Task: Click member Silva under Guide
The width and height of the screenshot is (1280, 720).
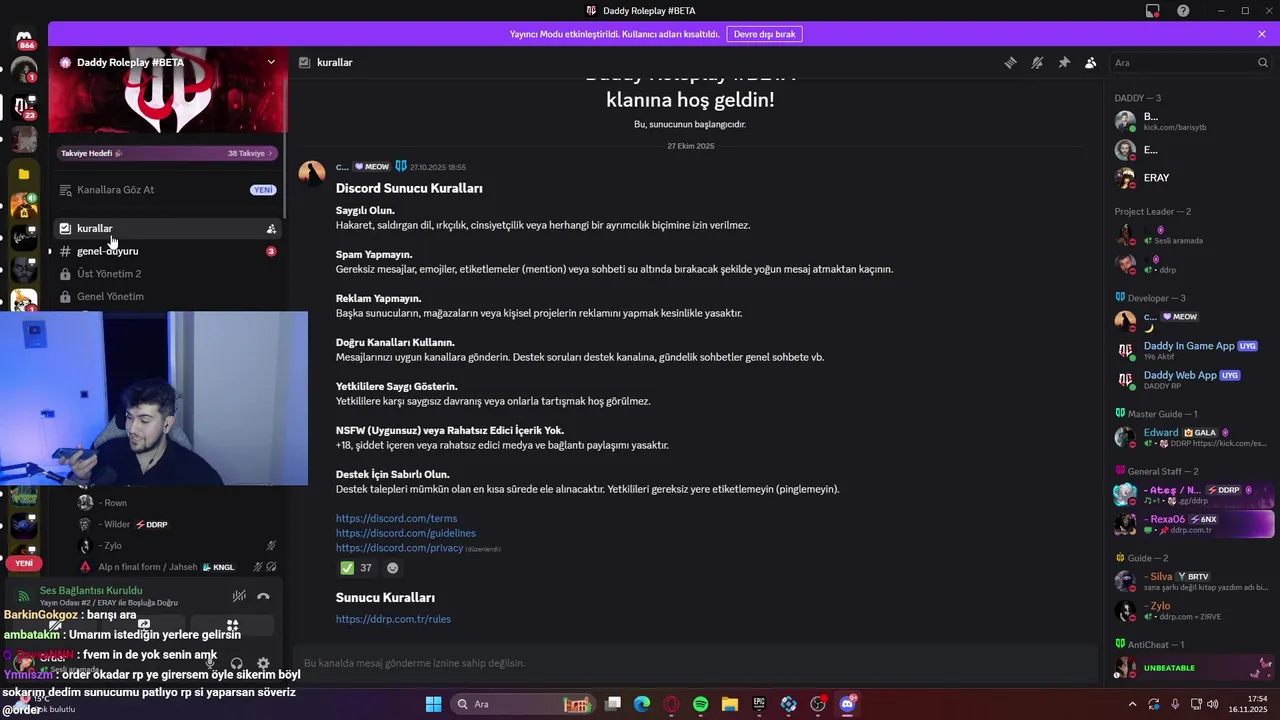Action: coord(1193,581)
